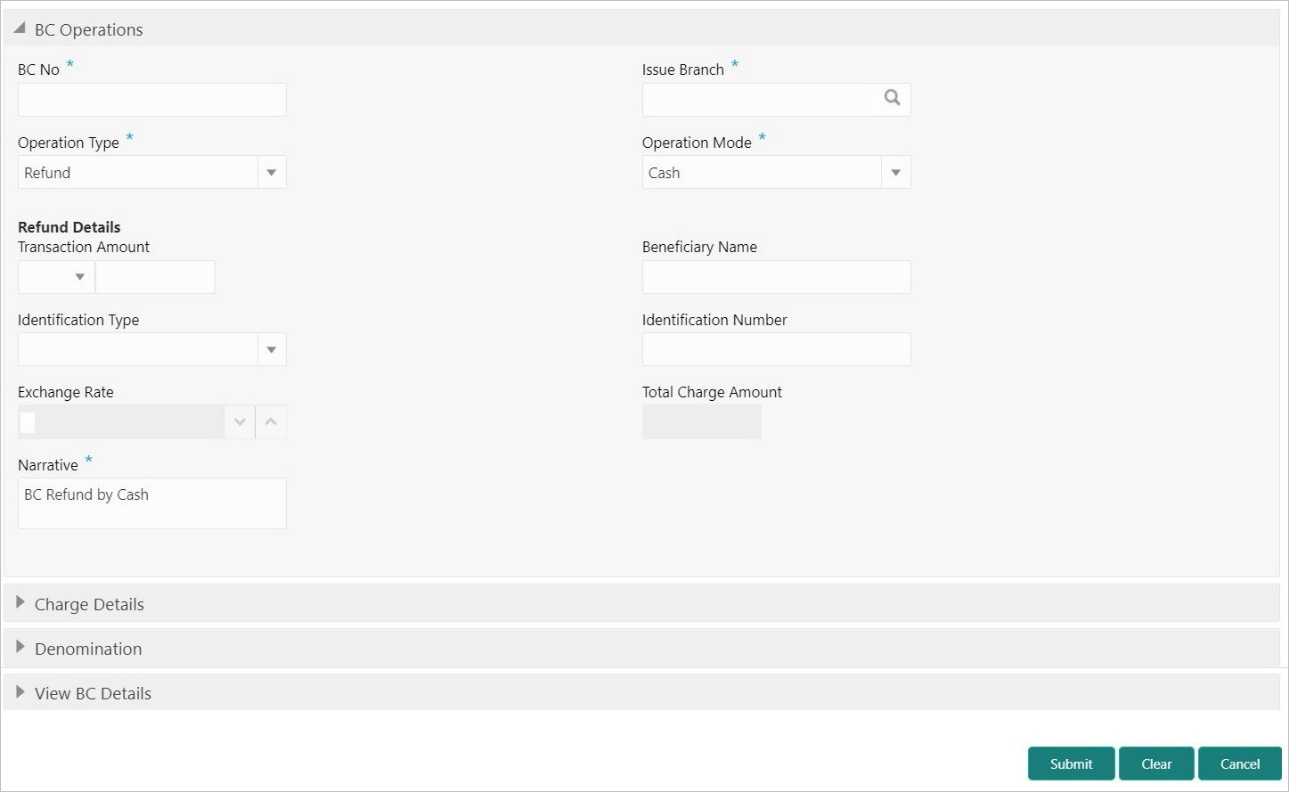The height and width of the screenshot is (792, 1289).
Task: Expand the Denomination section
Action: (20, 647)
